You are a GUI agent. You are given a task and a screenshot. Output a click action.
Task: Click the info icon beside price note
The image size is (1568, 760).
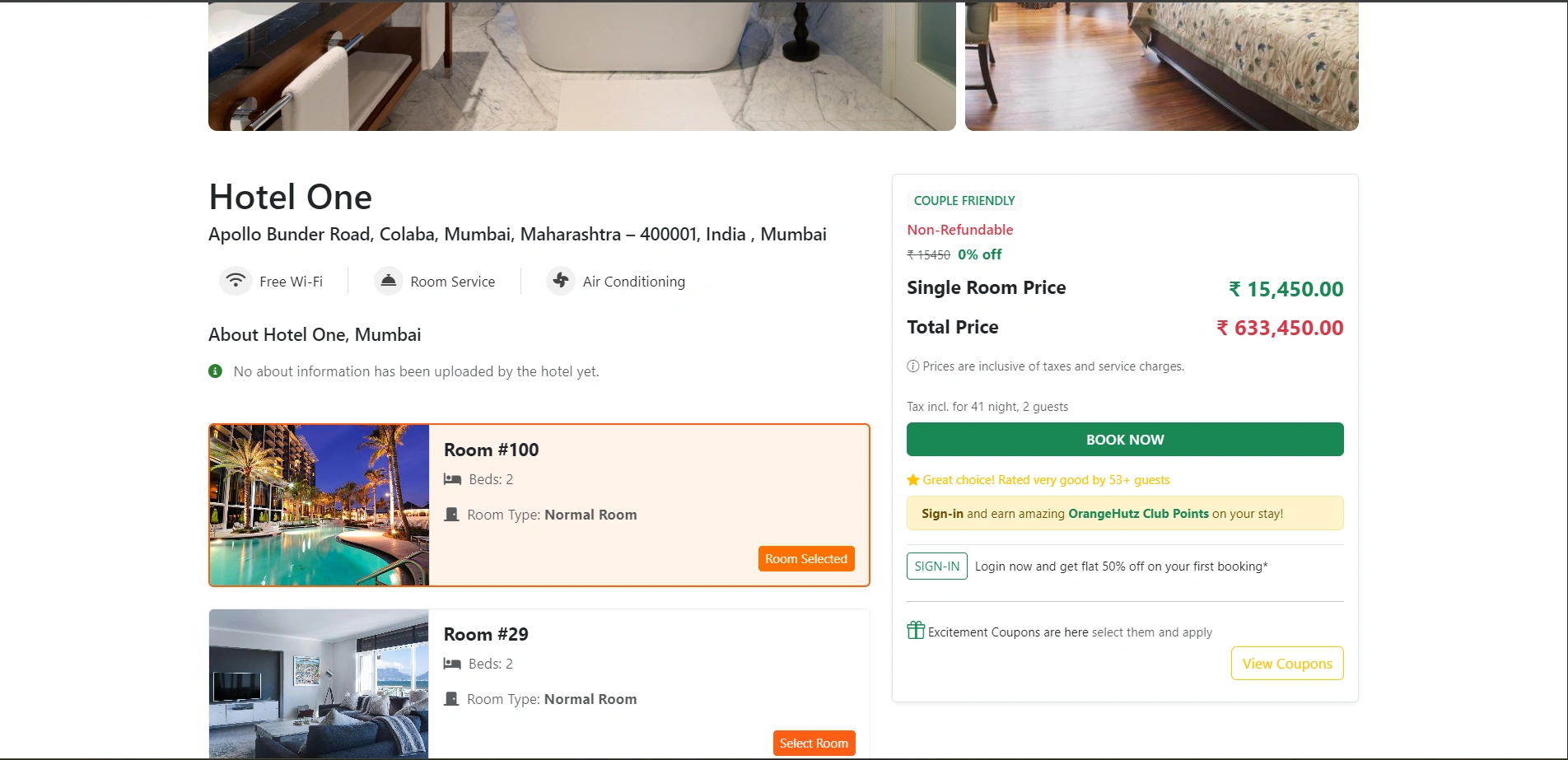pos(912,366)
